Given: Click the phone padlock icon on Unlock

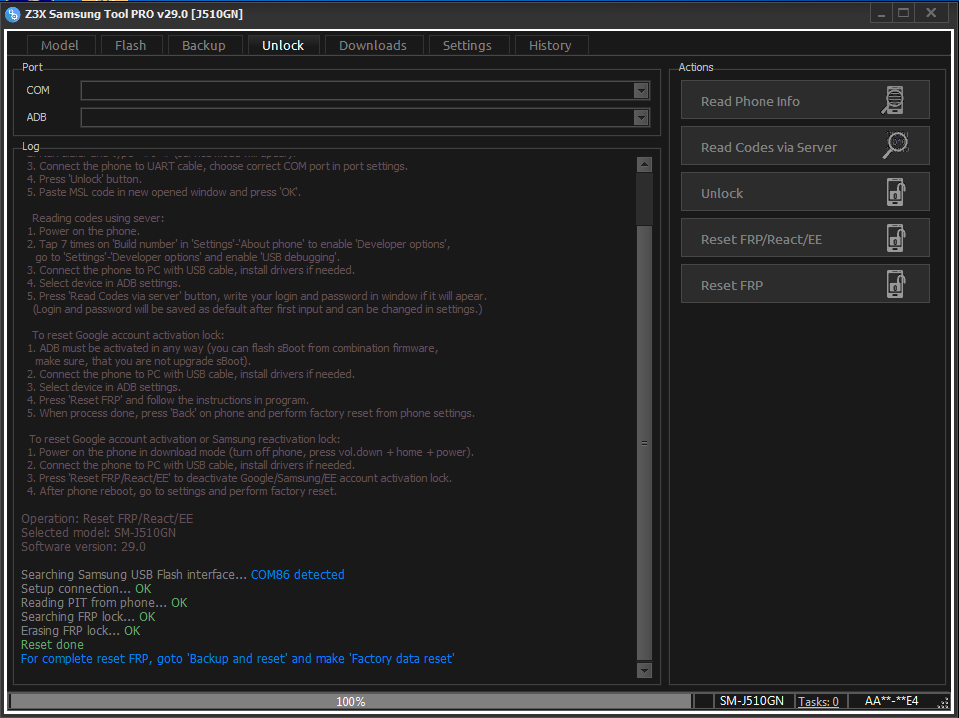Looking at the screenshot, I should pyautogui.click(x=894, y=193).
